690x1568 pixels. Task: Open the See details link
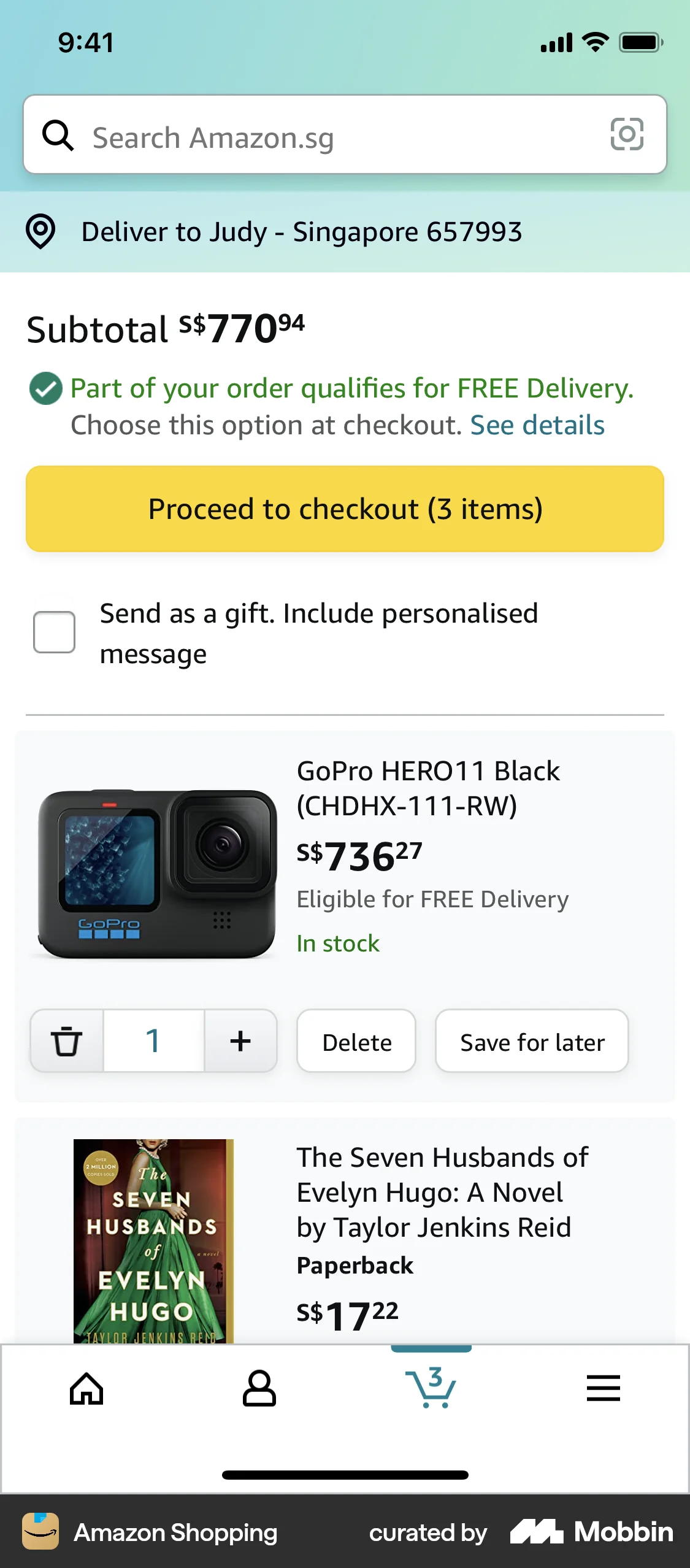pyautogui.click(x=538, y=425)
